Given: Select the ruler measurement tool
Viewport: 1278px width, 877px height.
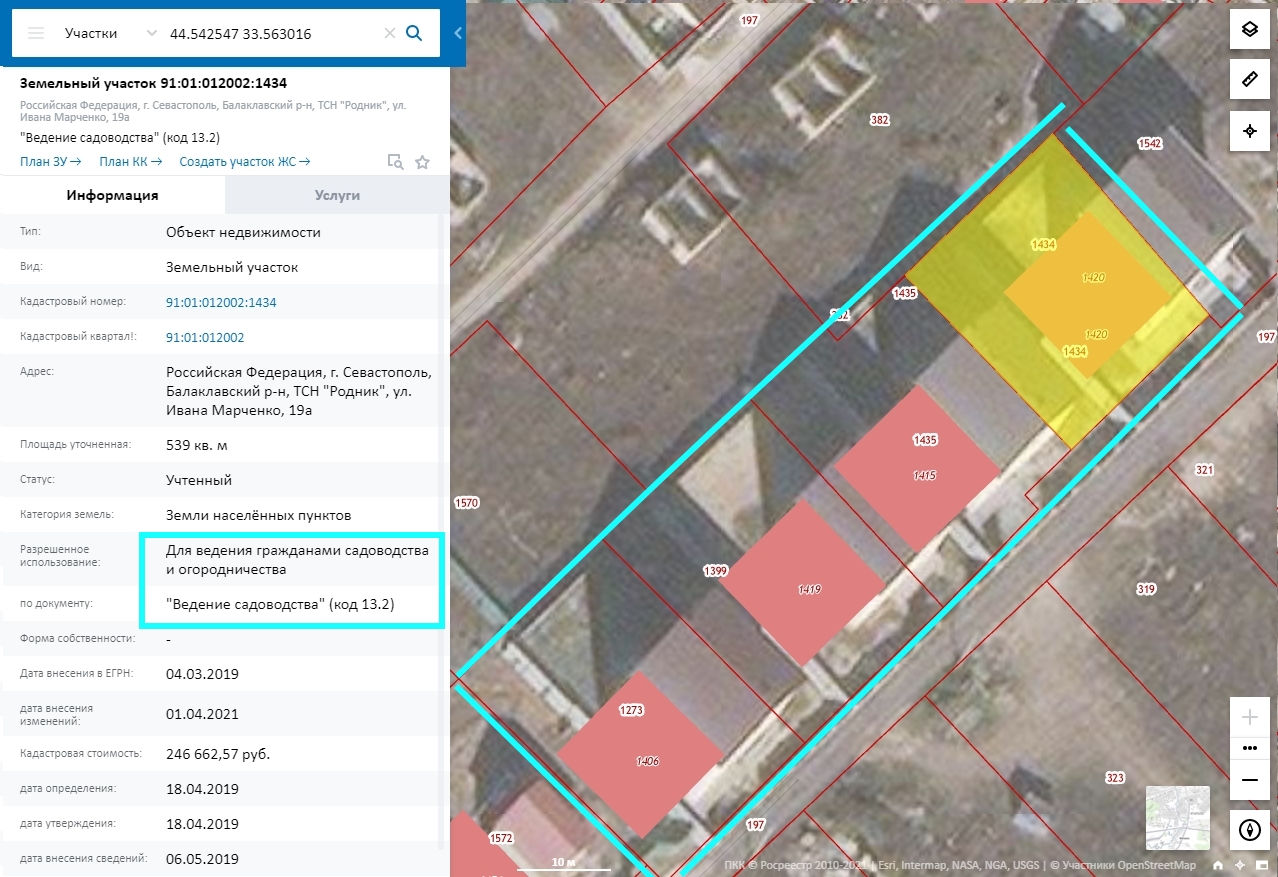Looking at the screenshot, I should click(1249, 80).
